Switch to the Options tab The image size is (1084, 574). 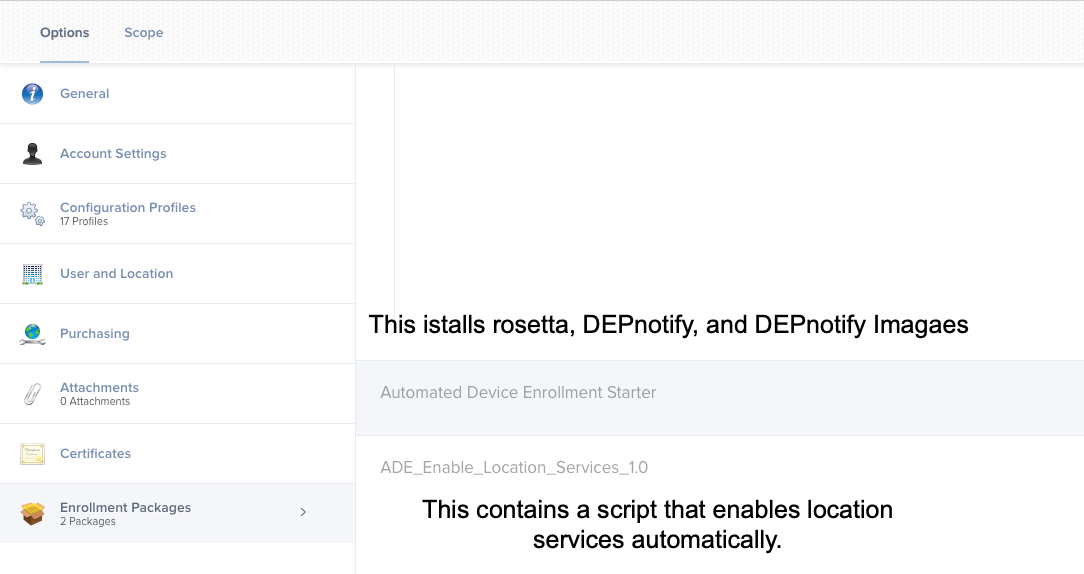point(64,33)
